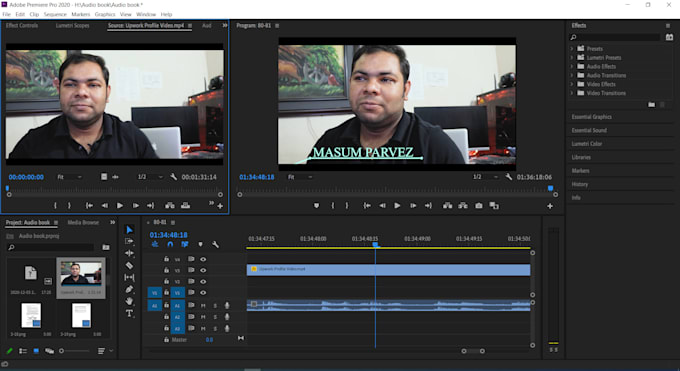Expand the Video Effects folder
Viewport: 680px width, 371px height.
(572, 84)
